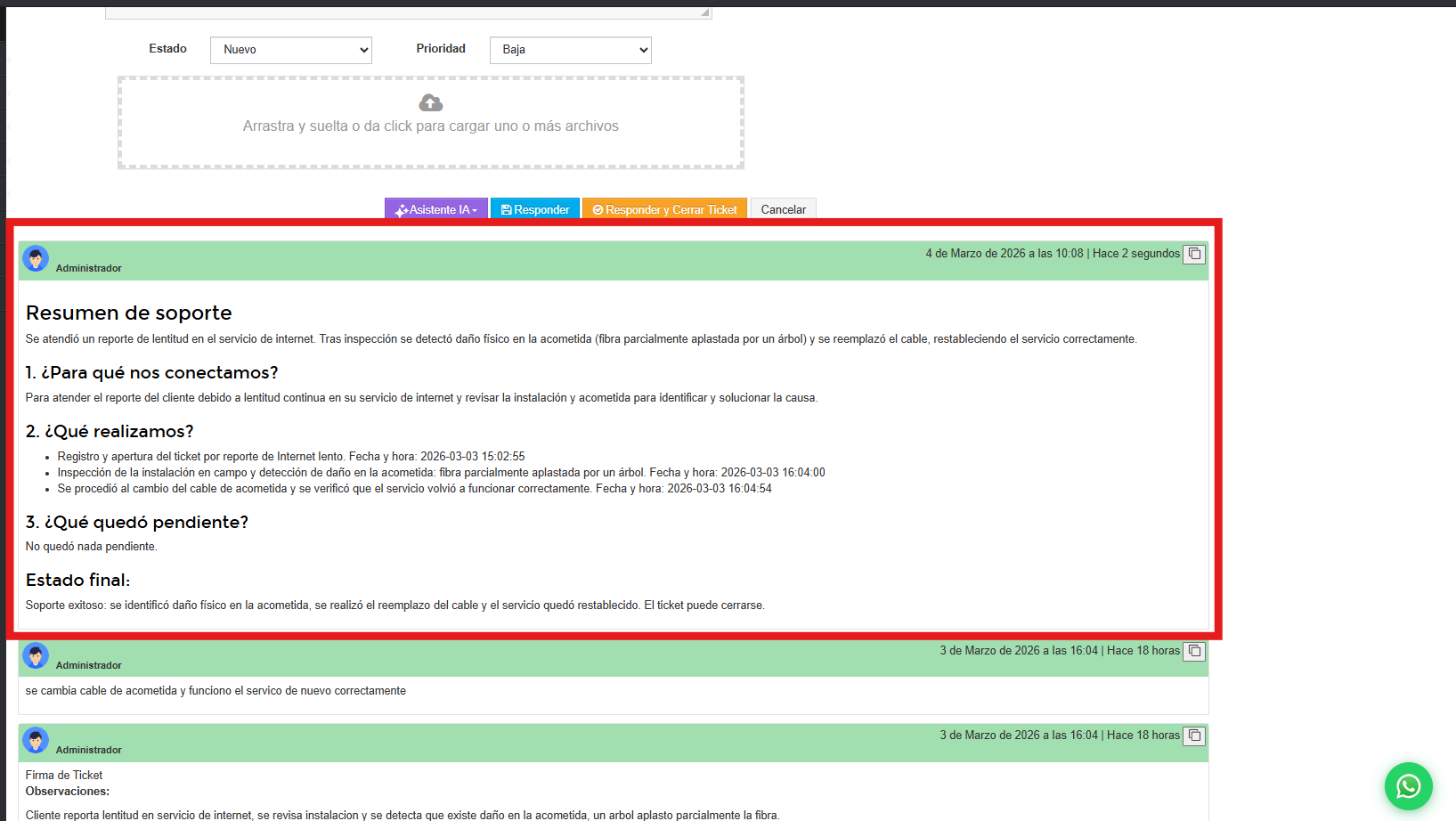
Task: Click the textarea resize handle
Action: pos(704,12)
